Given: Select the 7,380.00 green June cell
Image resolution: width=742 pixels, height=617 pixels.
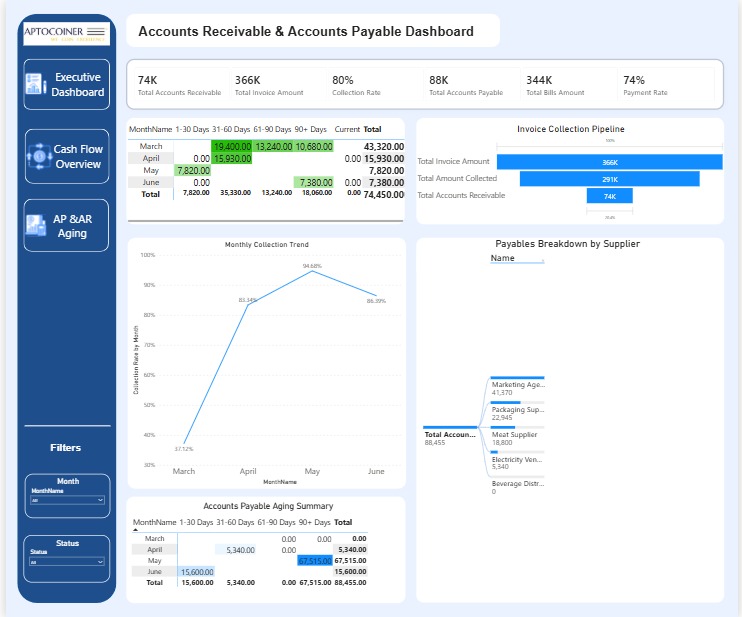Looking at the screenshot, I should click(314, 183).
